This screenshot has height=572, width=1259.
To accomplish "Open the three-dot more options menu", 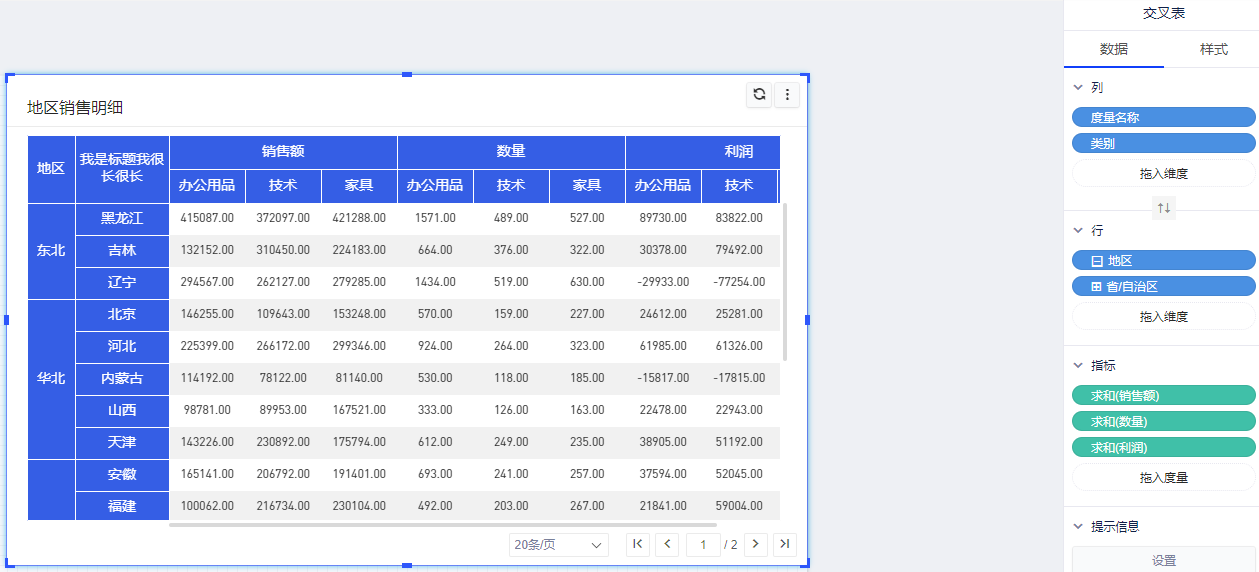I will pos(787,94).
